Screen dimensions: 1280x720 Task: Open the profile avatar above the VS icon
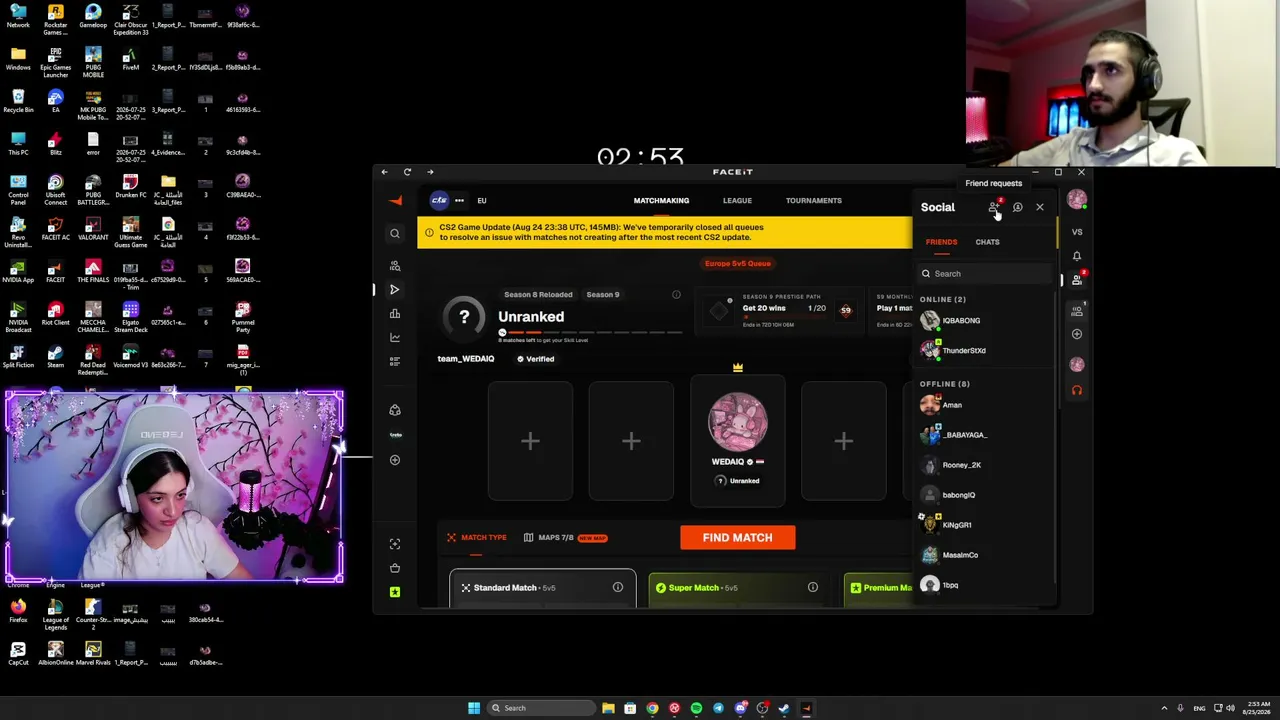click(1077, 200)
